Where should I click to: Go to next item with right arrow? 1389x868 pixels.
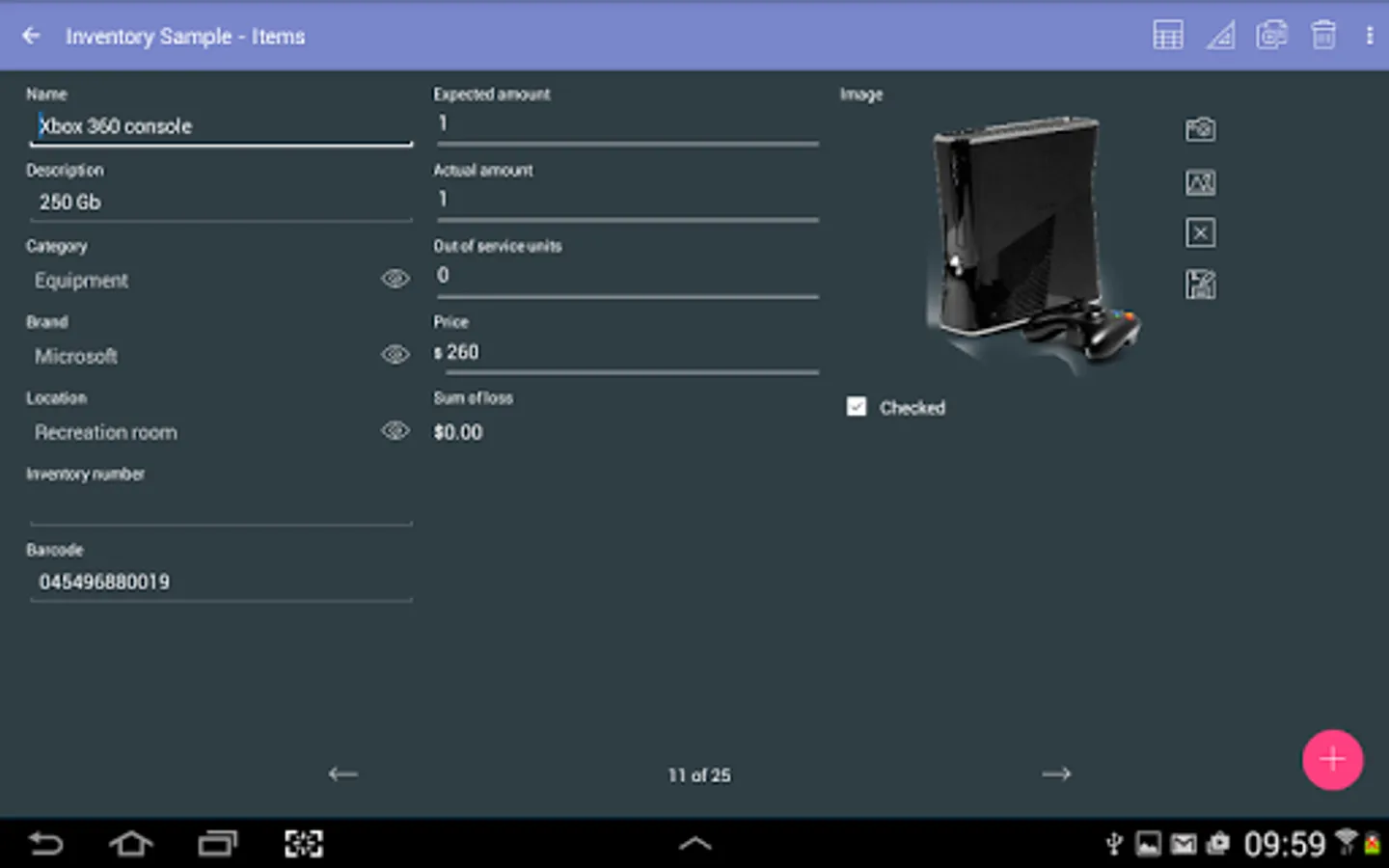point(1056,773)
